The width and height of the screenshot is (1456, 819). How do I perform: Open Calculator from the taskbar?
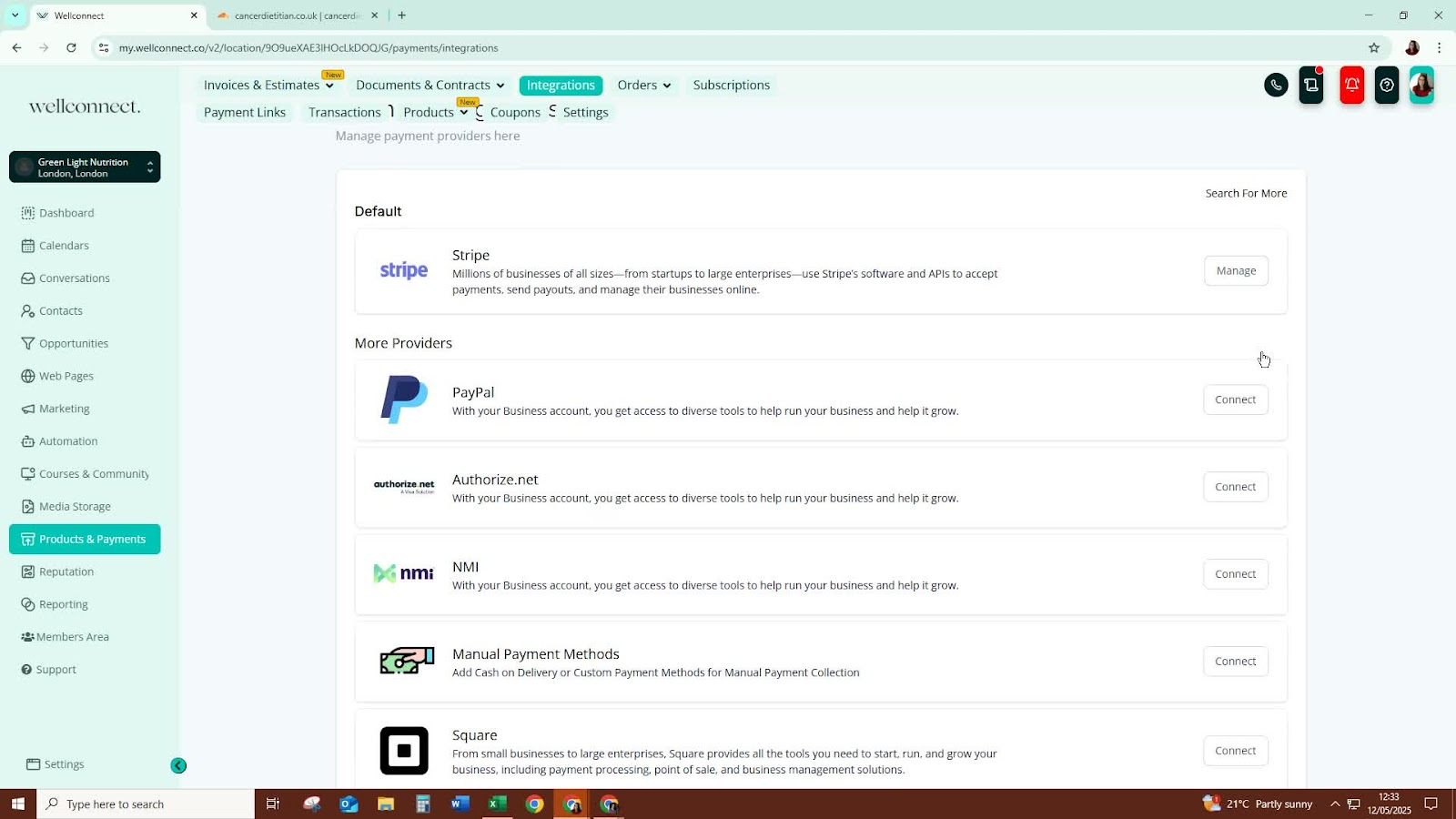pyautogui.click(x=423, y=804)
